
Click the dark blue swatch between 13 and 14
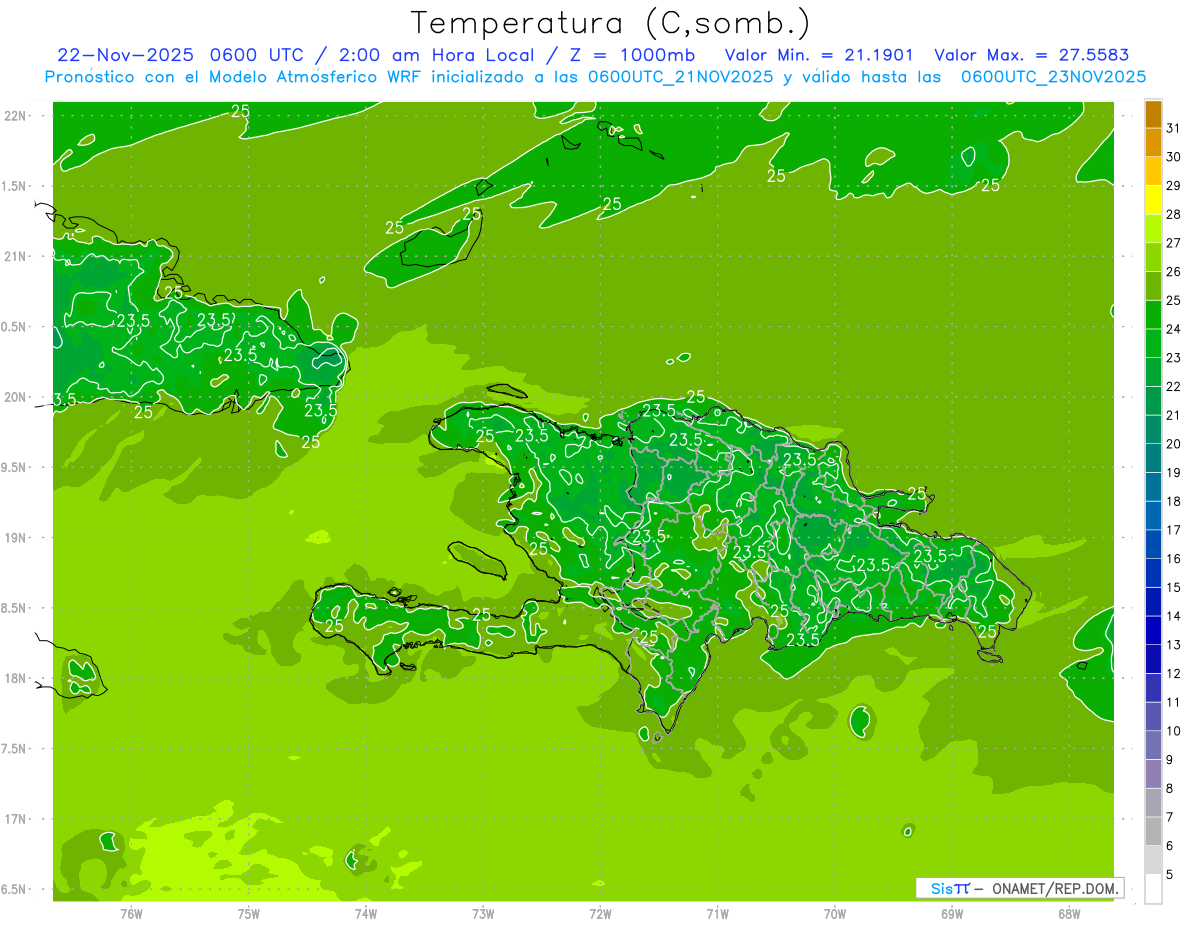1153,631
